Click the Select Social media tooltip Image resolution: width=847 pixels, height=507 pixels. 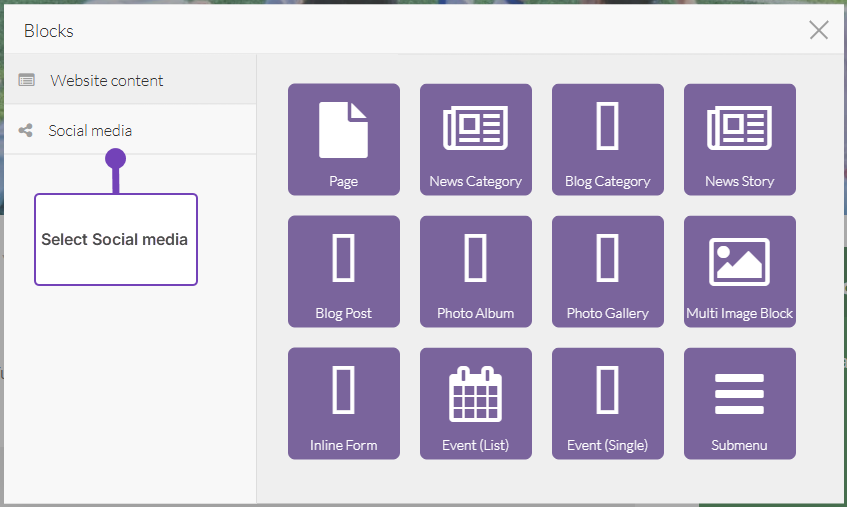point(115,240)
